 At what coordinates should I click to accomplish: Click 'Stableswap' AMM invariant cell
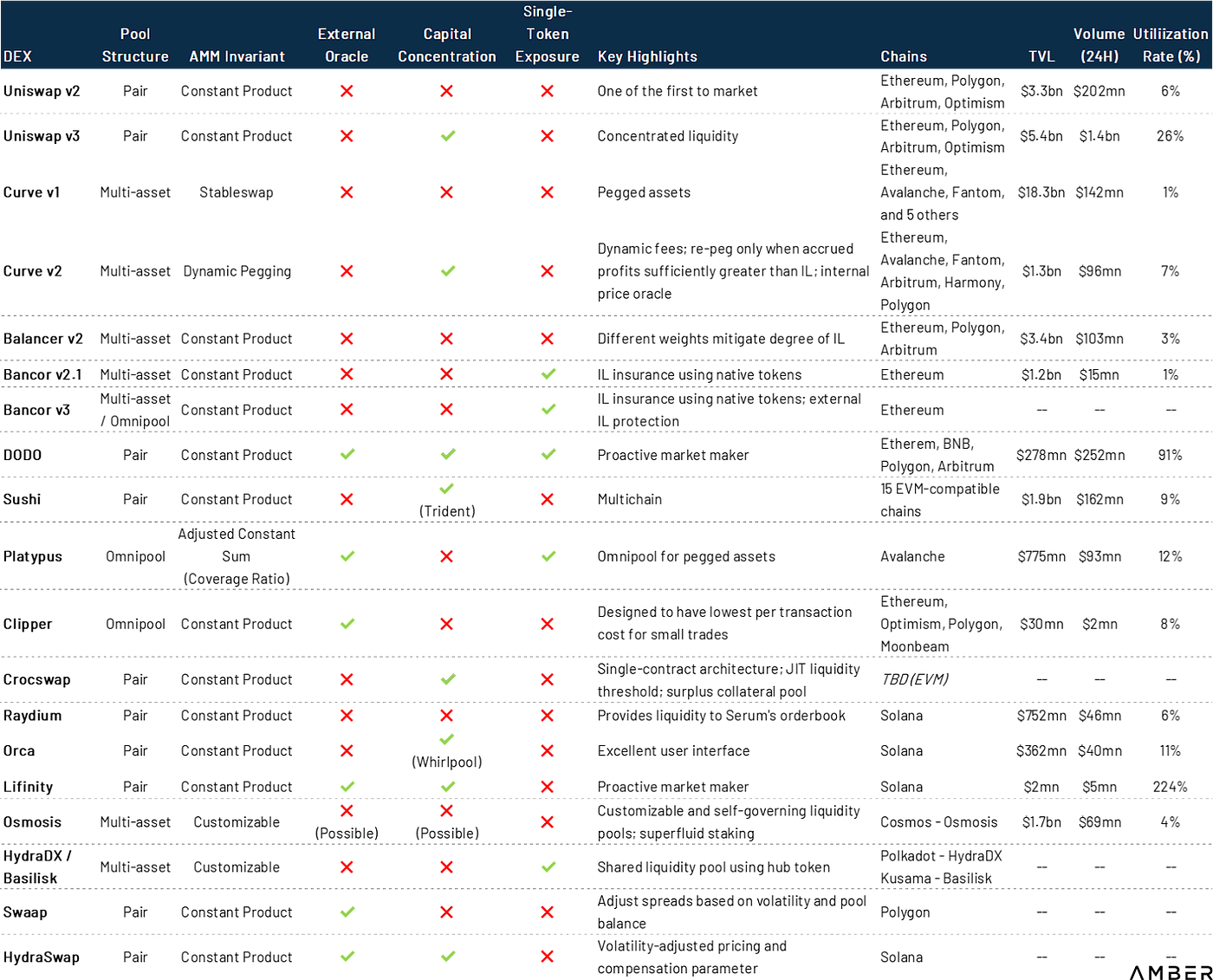click(237, 192)
